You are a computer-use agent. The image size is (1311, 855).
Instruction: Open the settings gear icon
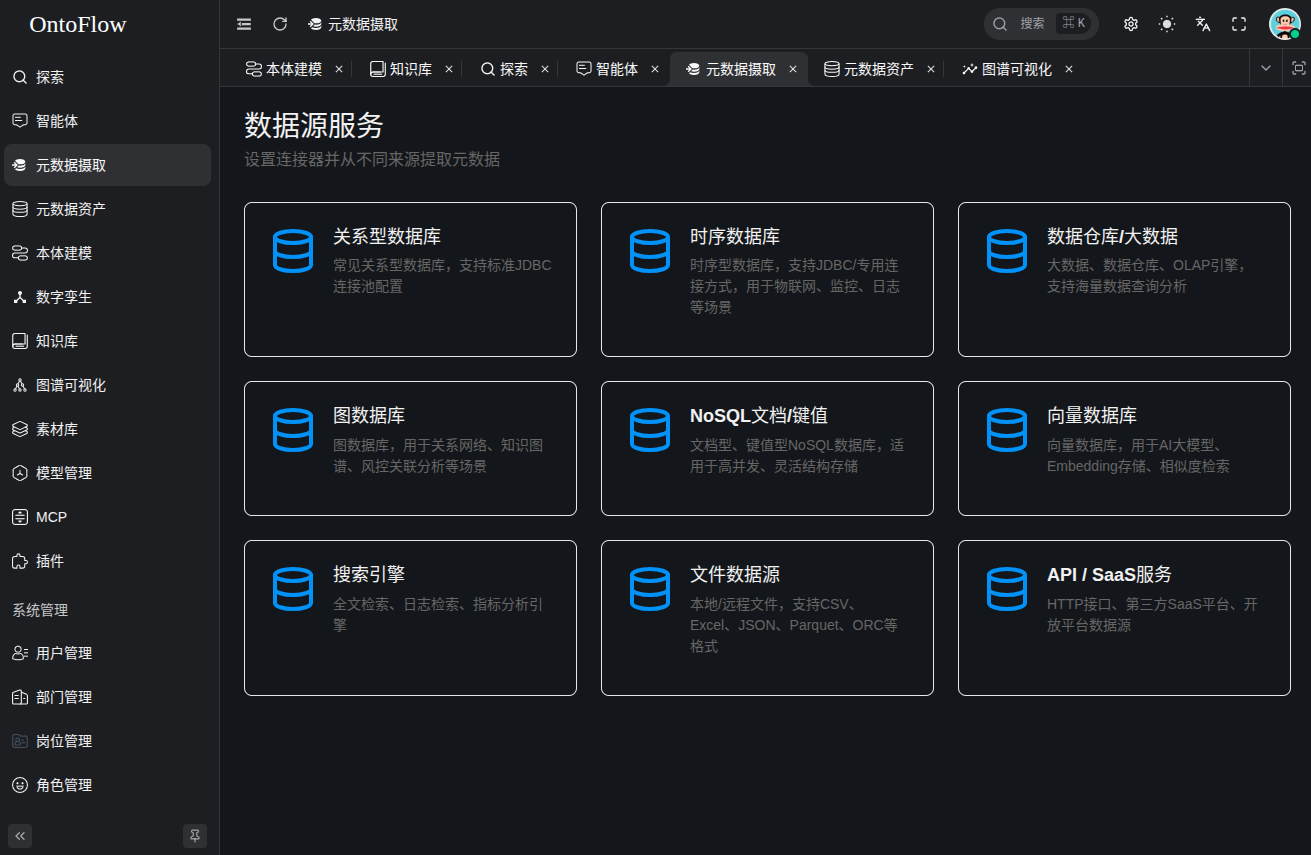click(1131, 24)
